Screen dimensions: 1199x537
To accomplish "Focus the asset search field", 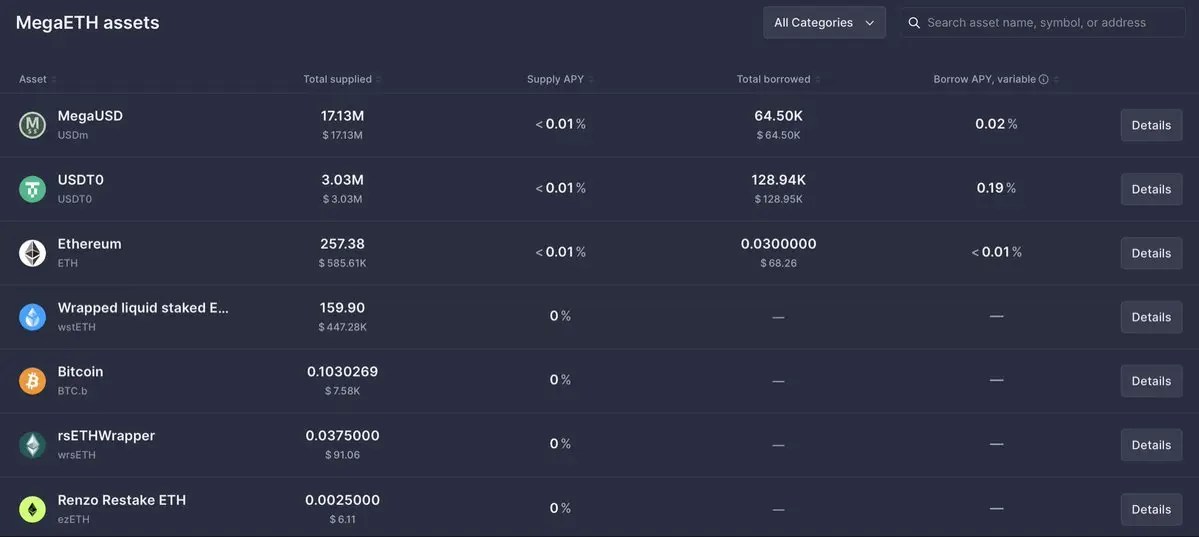I will [1050, 23].
